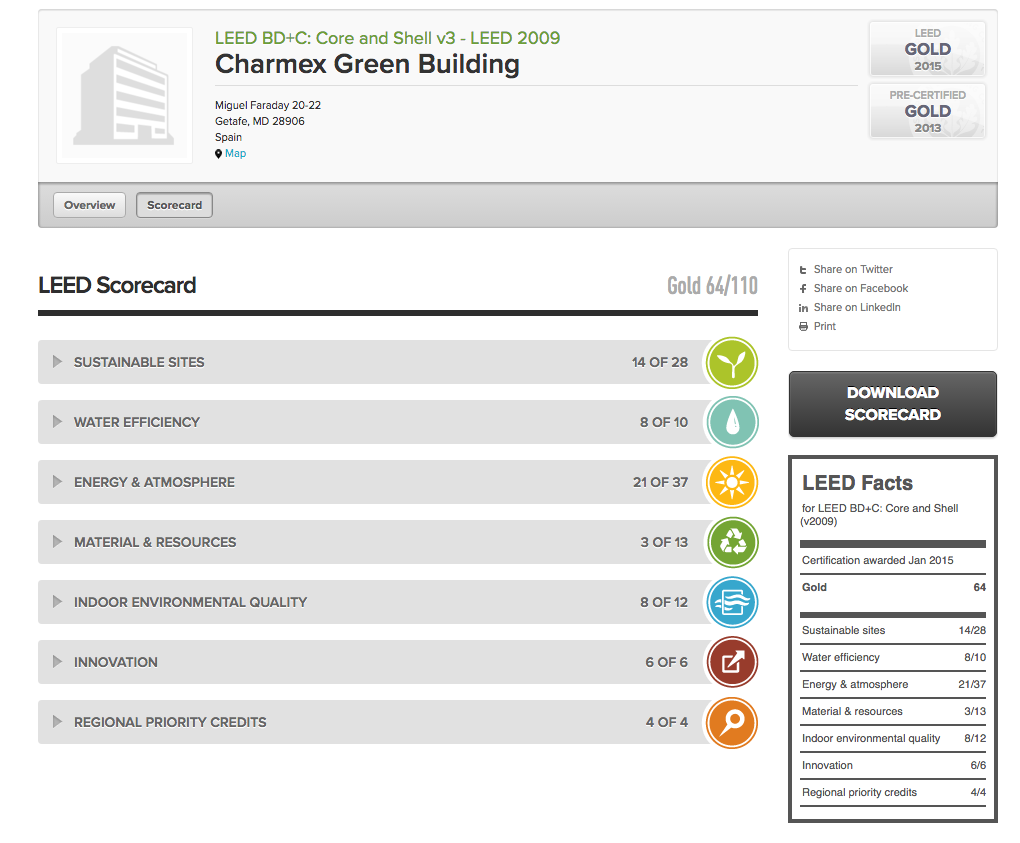Click the Water Efficiency droplet icon
Image resolution: width=1020 pixels, height=843 pixels.
[732, 422]
